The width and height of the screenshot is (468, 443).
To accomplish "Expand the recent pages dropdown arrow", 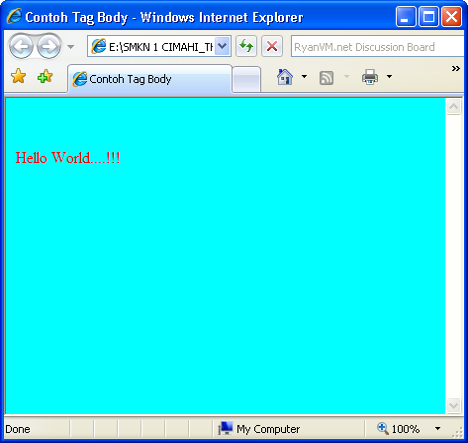I will click(71, 47).
